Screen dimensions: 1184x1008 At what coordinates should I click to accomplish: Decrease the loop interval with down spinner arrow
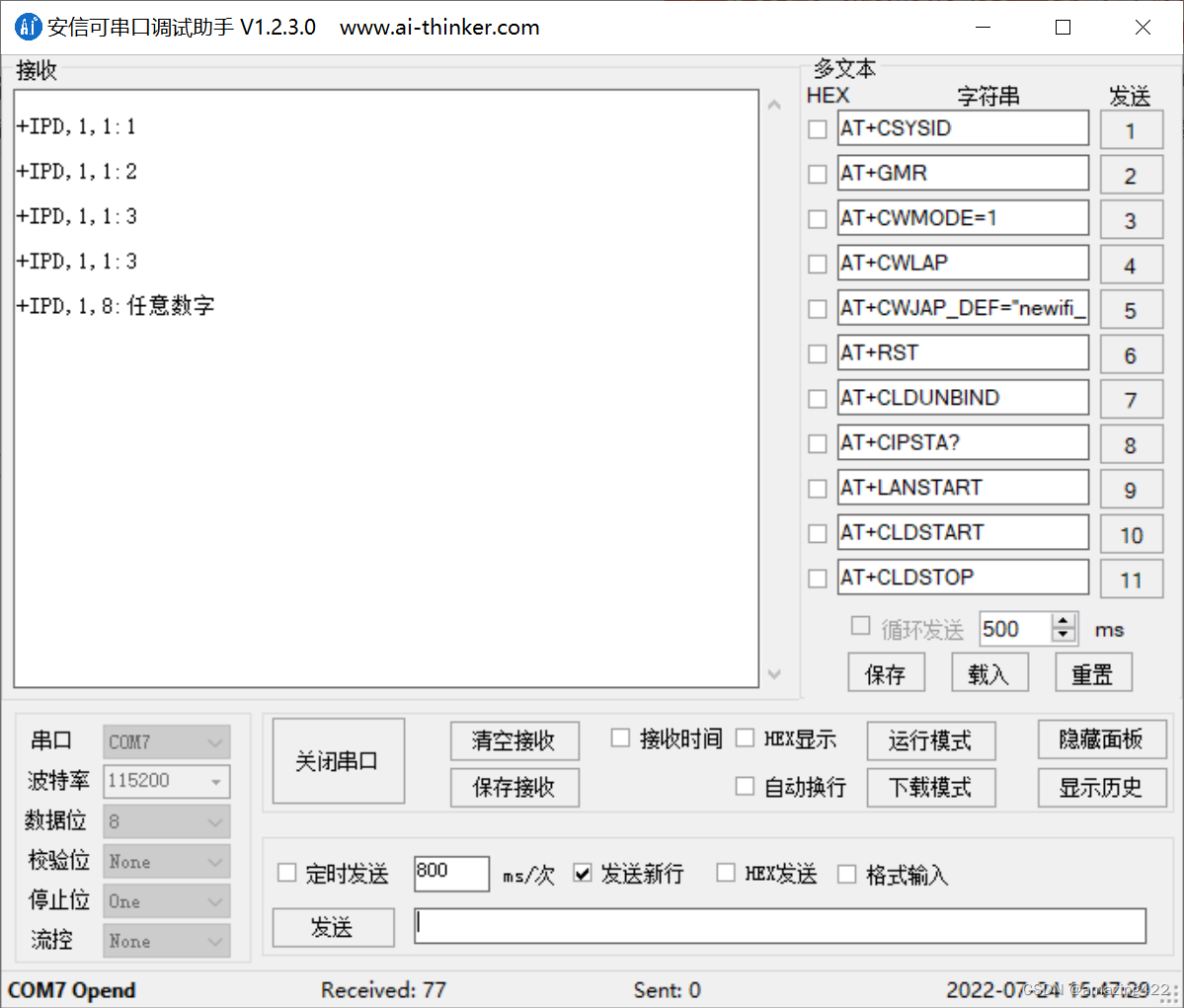click(1064, 636)
